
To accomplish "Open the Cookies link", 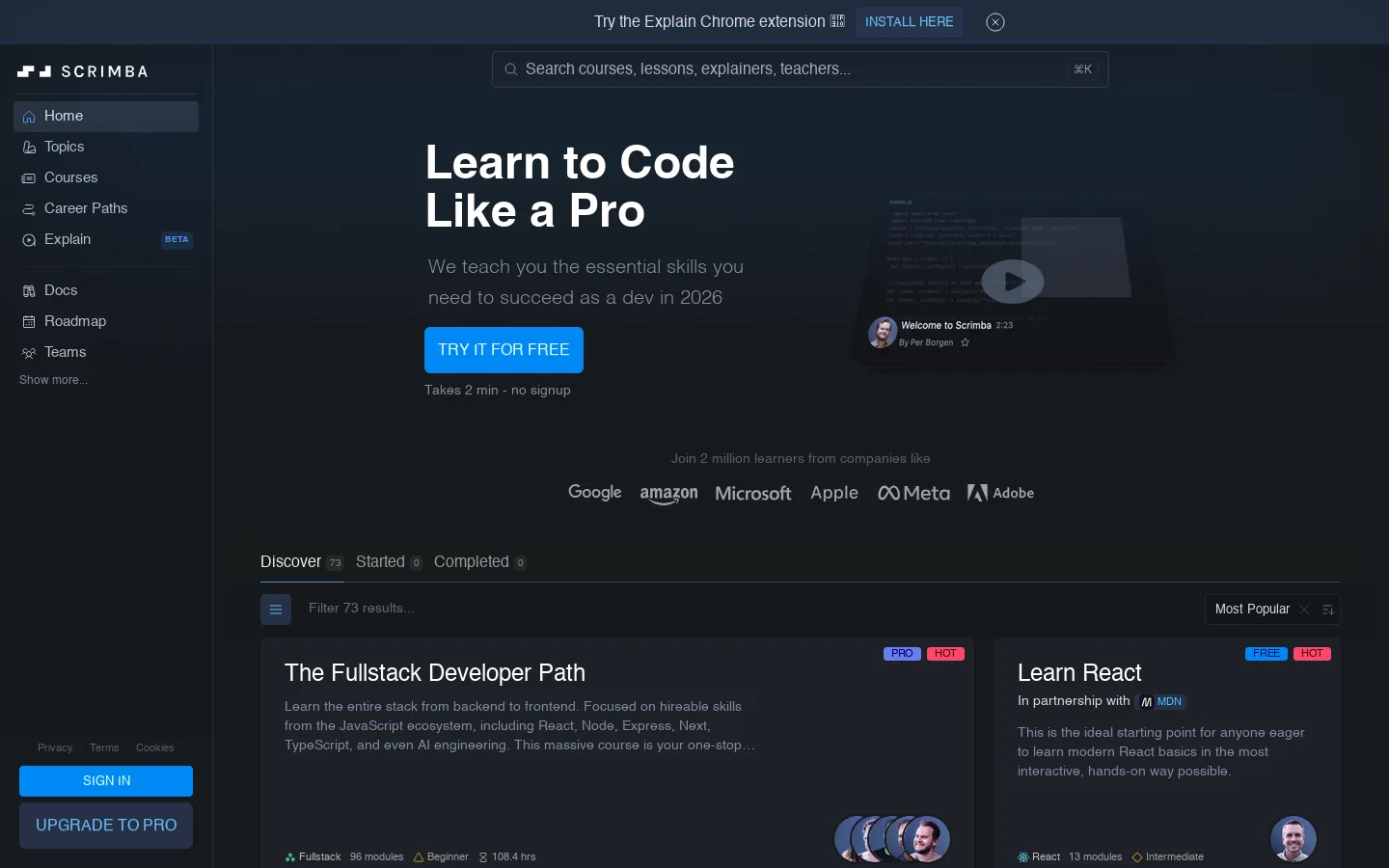I will [x=154, y=747].
